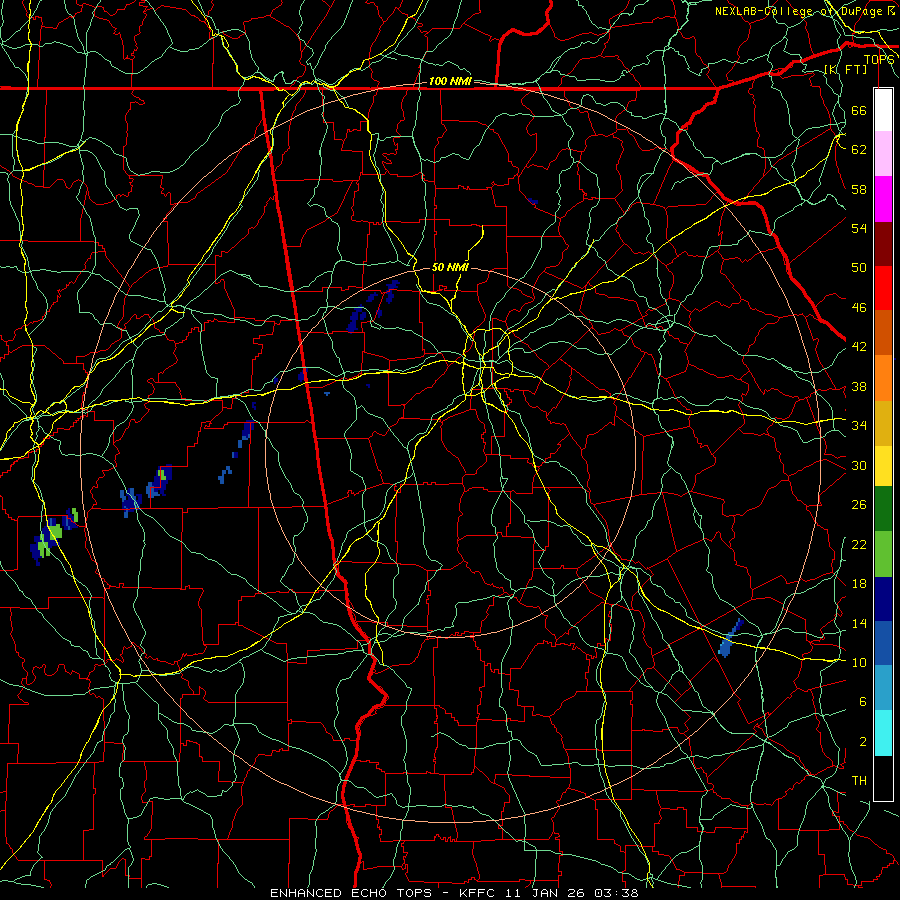Choose the light green legend band
This screenshot has height=900, width=900.
883,554
